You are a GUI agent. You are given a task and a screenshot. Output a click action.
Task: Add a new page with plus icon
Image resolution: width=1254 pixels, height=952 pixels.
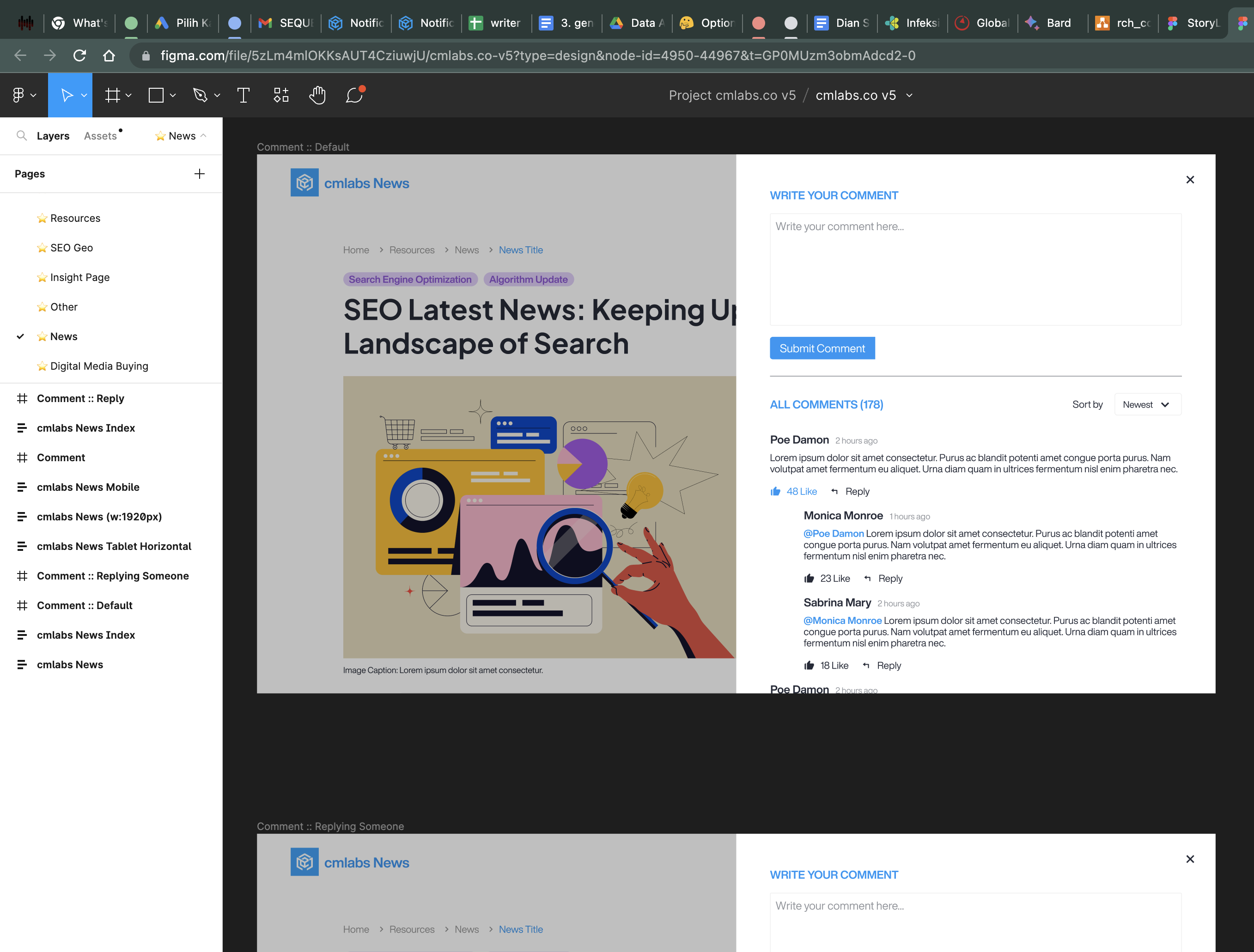click(199, 174)
